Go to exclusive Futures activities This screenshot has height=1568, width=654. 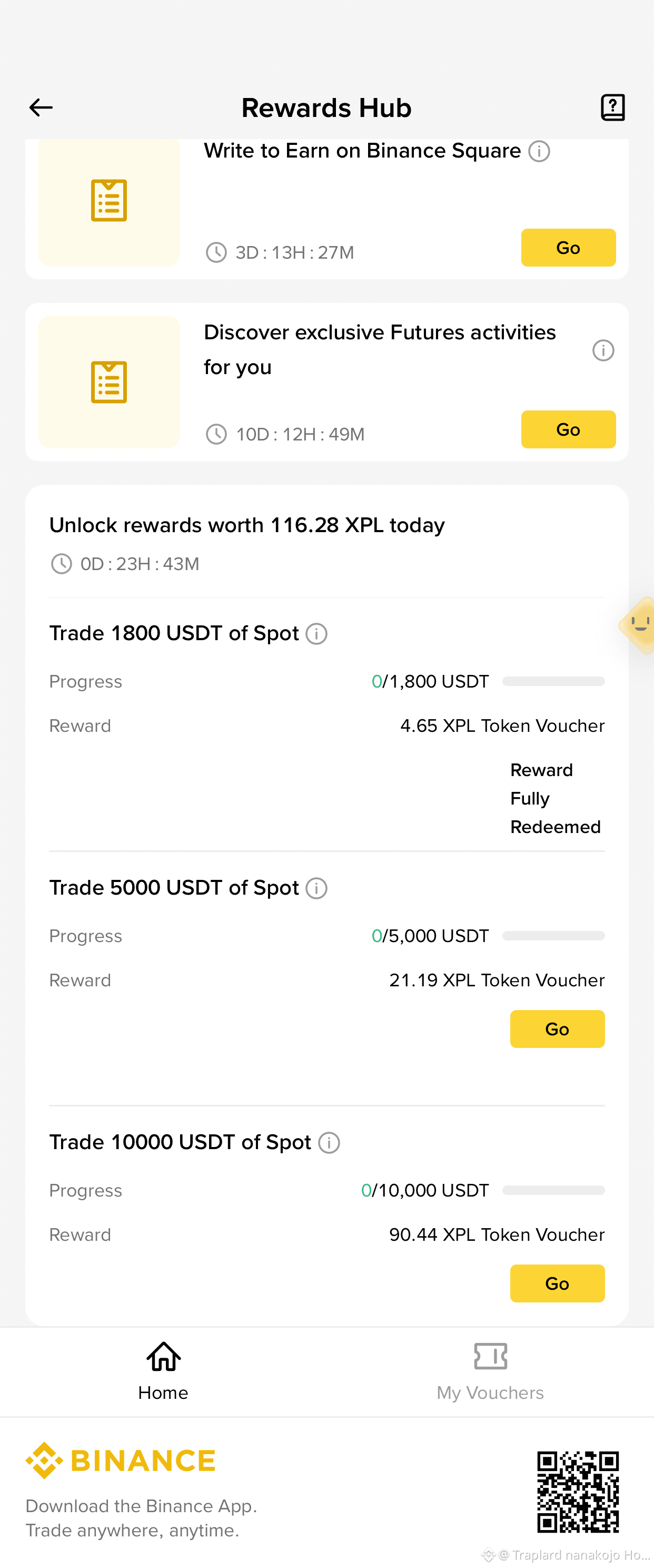tap(568, 429)
